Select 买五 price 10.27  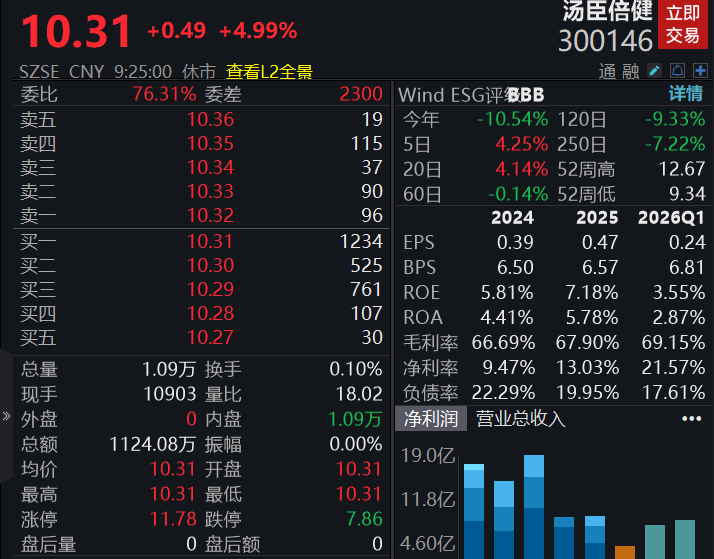(210, 337)
